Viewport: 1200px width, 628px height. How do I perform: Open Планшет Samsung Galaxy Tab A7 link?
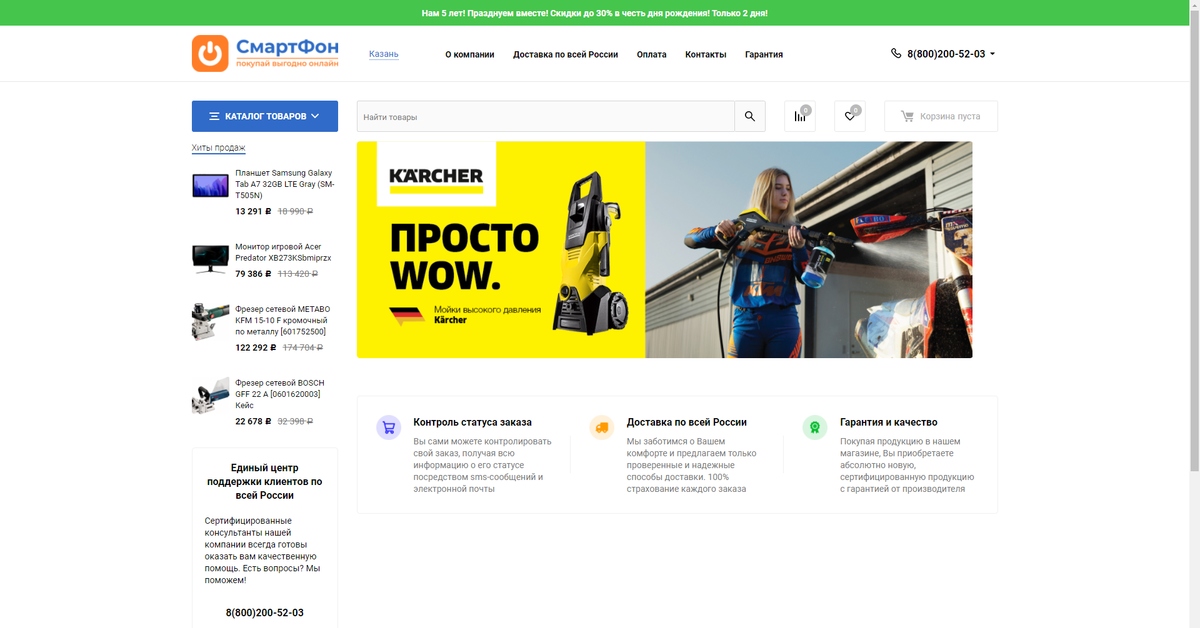pos(285,184)
